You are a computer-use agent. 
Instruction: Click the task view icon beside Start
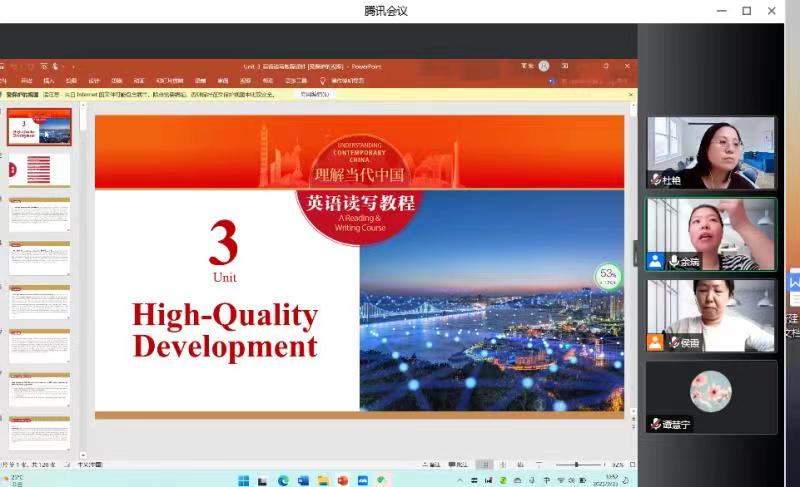pos(263,480)
